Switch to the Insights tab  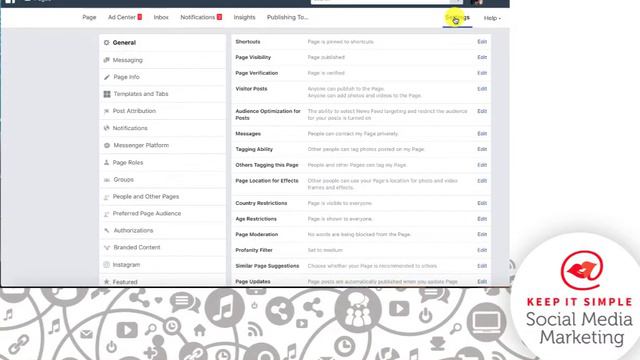(x=244, y=17)
